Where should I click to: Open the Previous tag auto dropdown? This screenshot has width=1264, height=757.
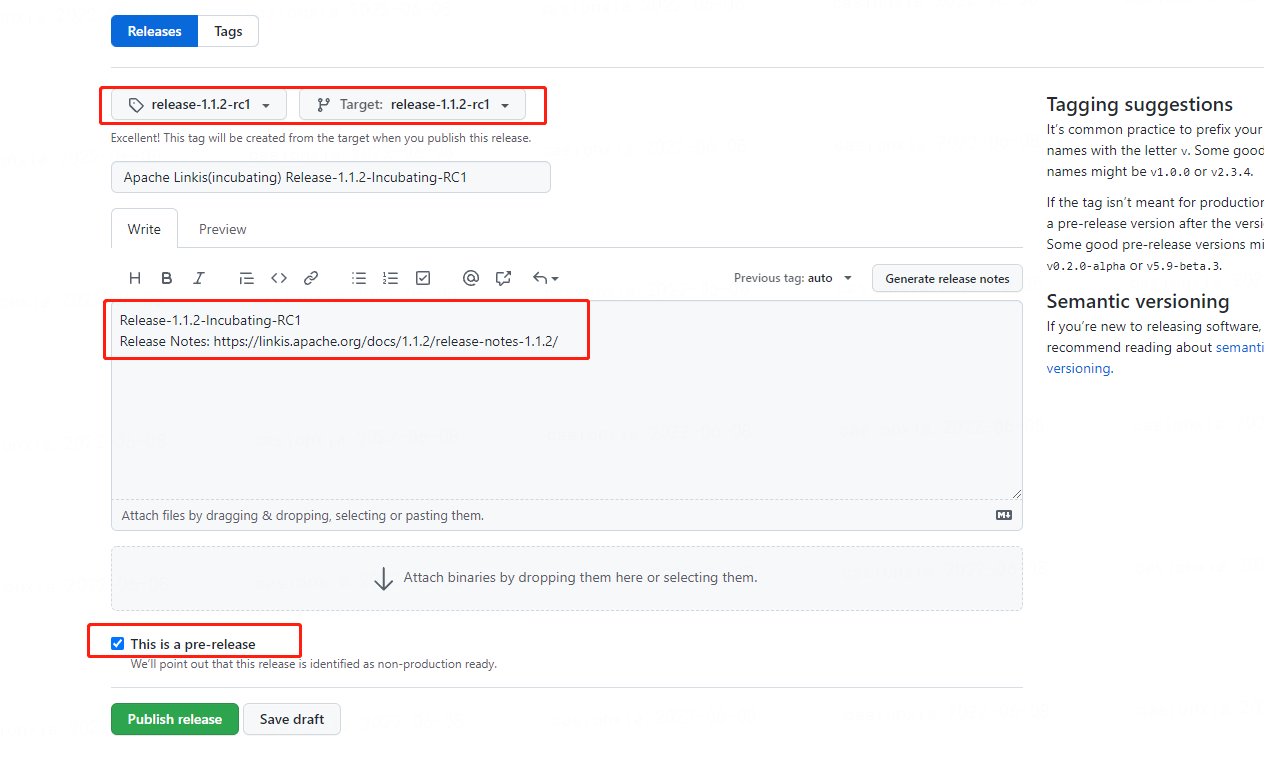(793, 278)
